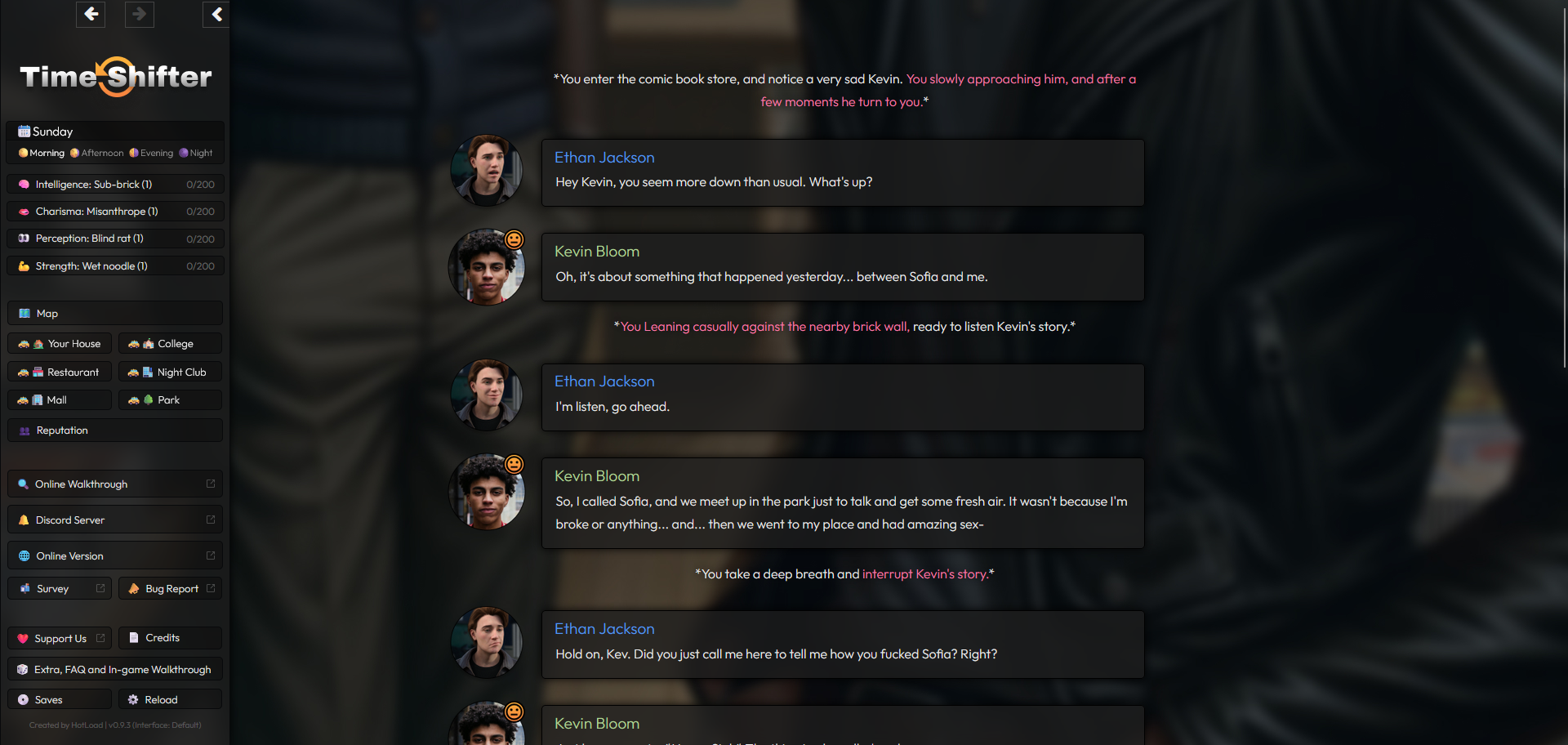Click the Sunday calendar icon
The width and height of the screenshot is (1568, 745).
[x=24, y=132]
